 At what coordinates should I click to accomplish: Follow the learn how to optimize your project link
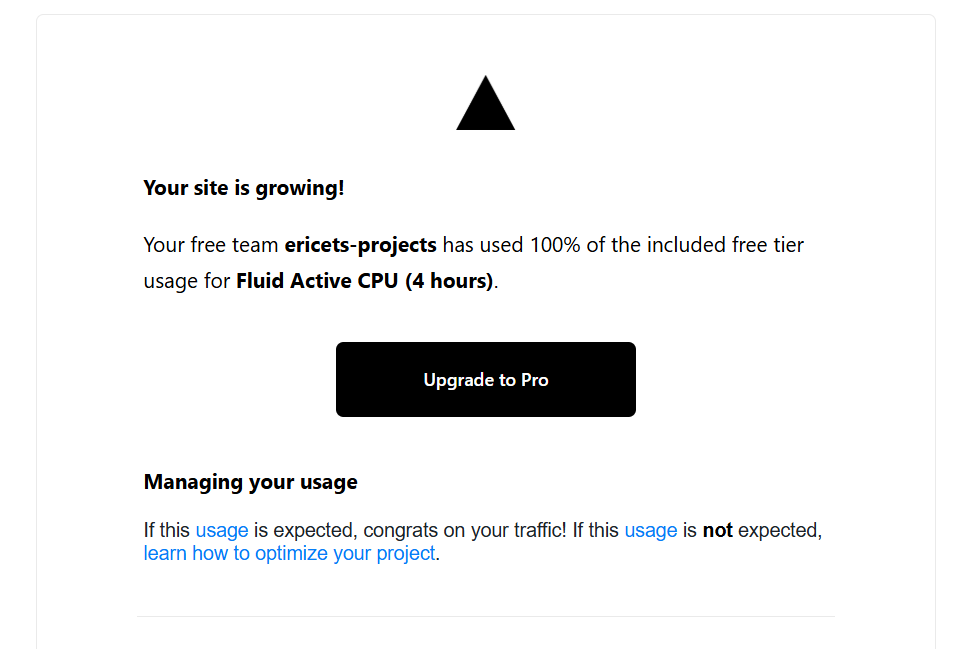pos(290,553)
